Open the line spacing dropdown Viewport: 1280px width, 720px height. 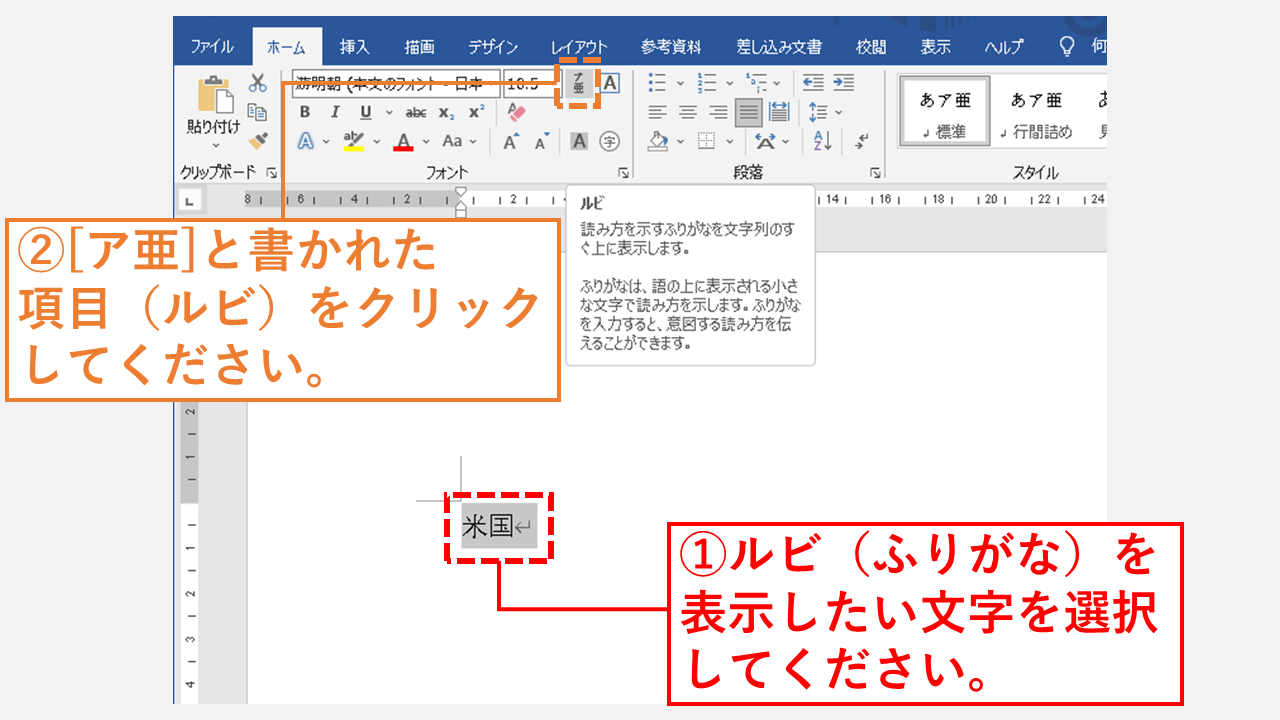coord(839,112)
